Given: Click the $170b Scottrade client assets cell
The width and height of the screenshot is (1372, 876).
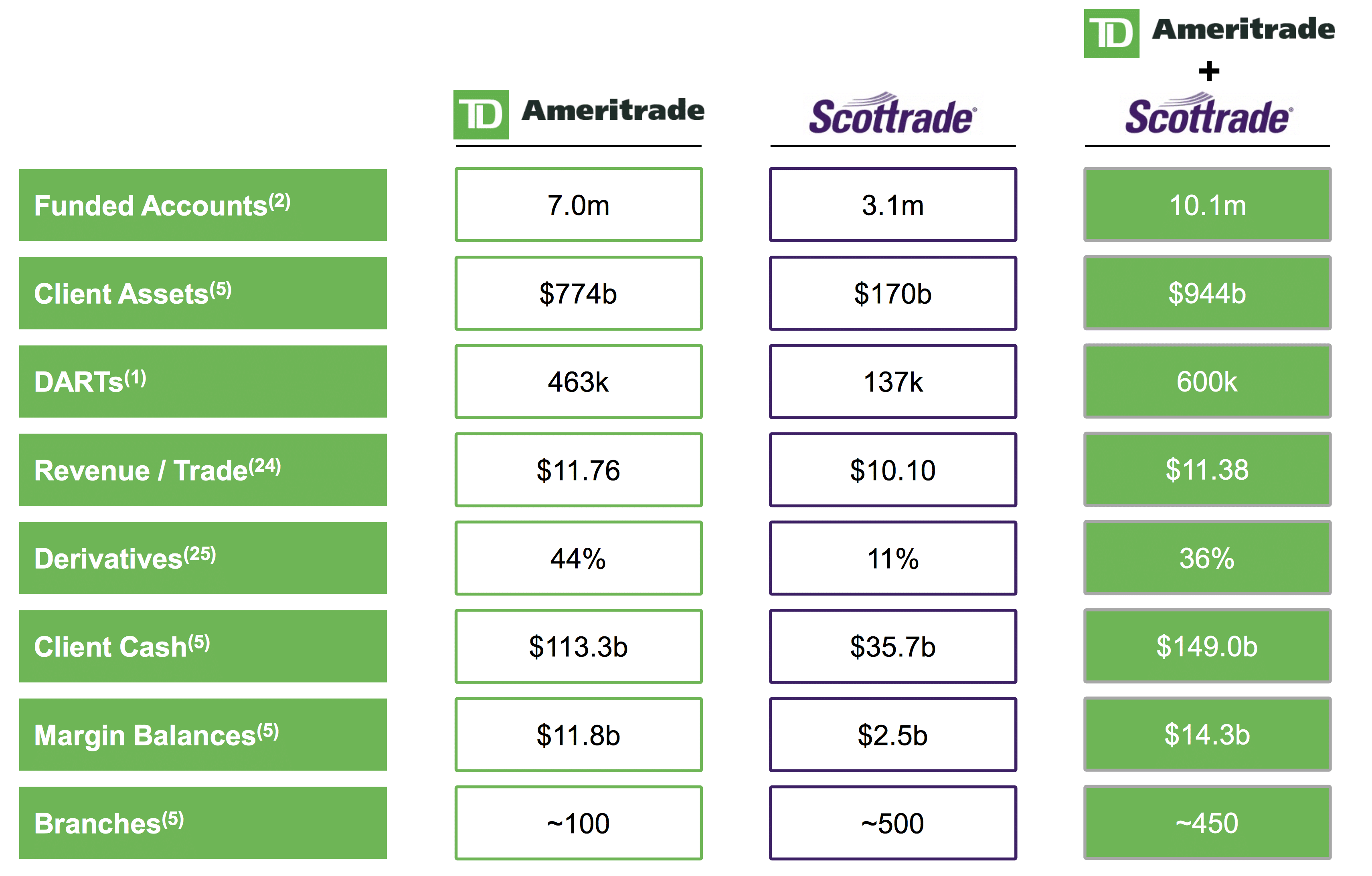Looking at the screenshot, I should pyautogui.click(x=892, y=293).
